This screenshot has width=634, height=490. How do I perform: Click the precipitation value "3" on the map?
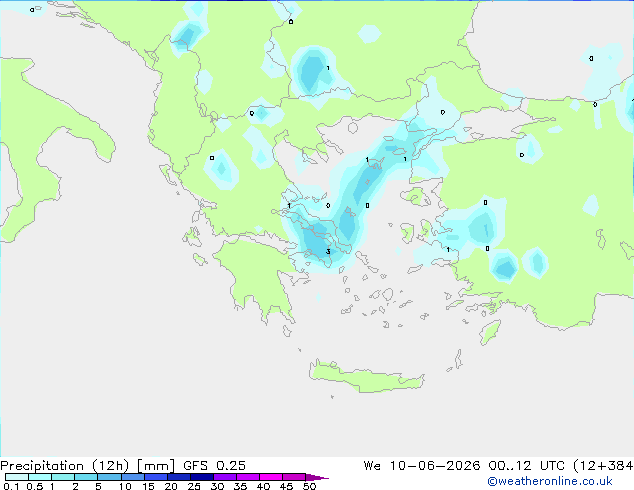[328, 251]
